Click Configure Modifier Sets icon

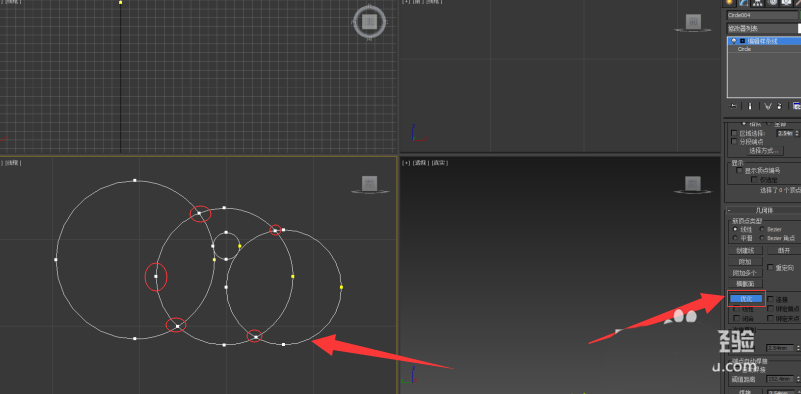point(796,106)
